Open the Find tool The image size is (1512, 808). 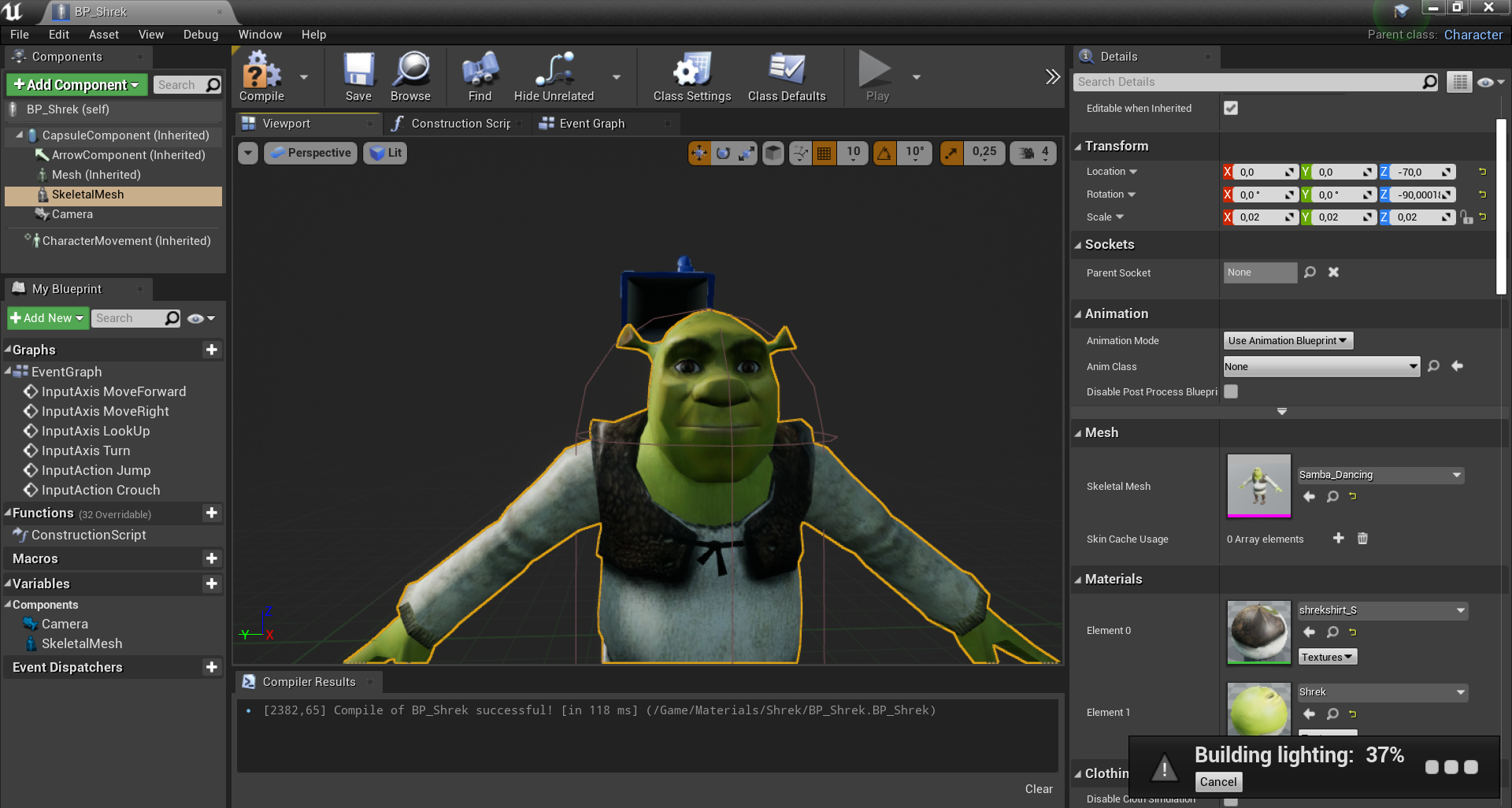pos(480,76)
